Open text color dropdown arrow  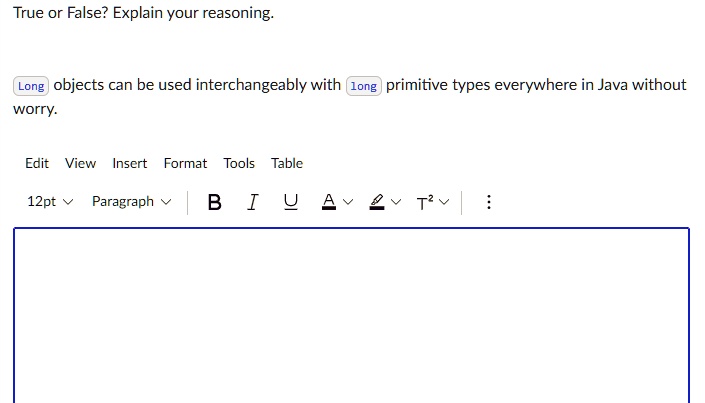[348, 202]
